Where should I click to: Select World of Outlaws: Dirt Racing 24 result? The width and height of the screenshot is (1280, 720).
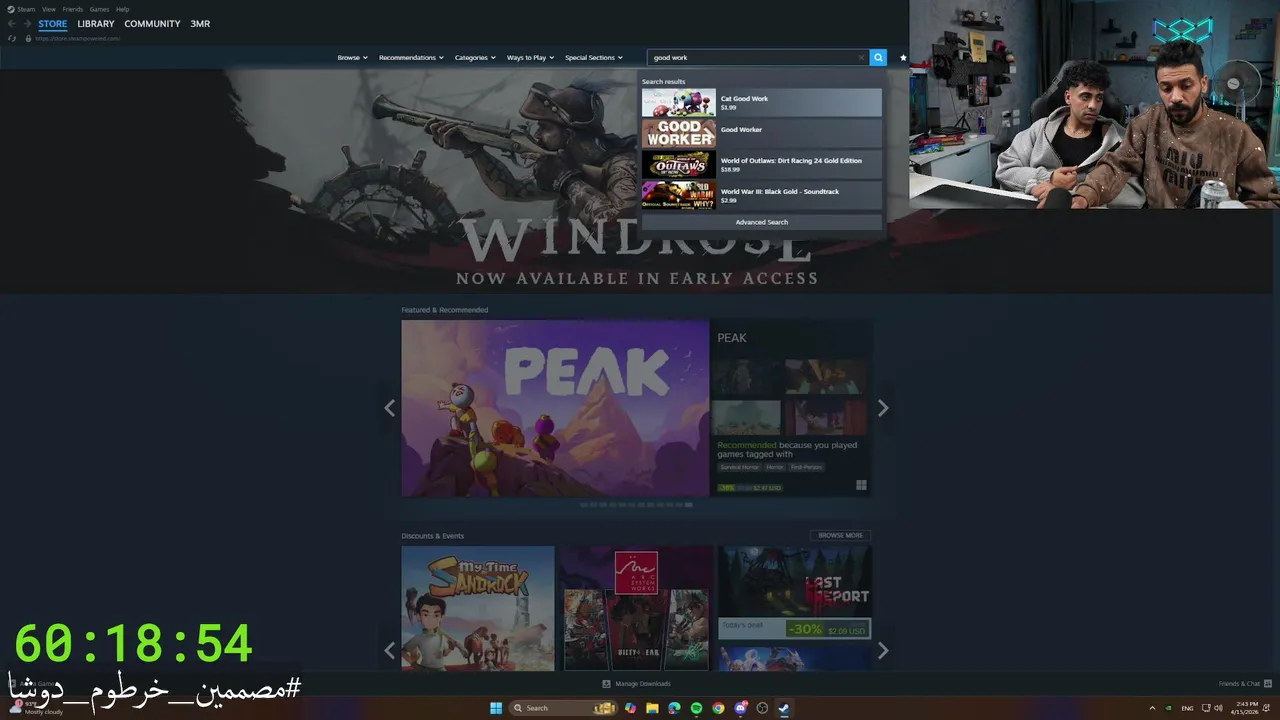click(762, 164)
